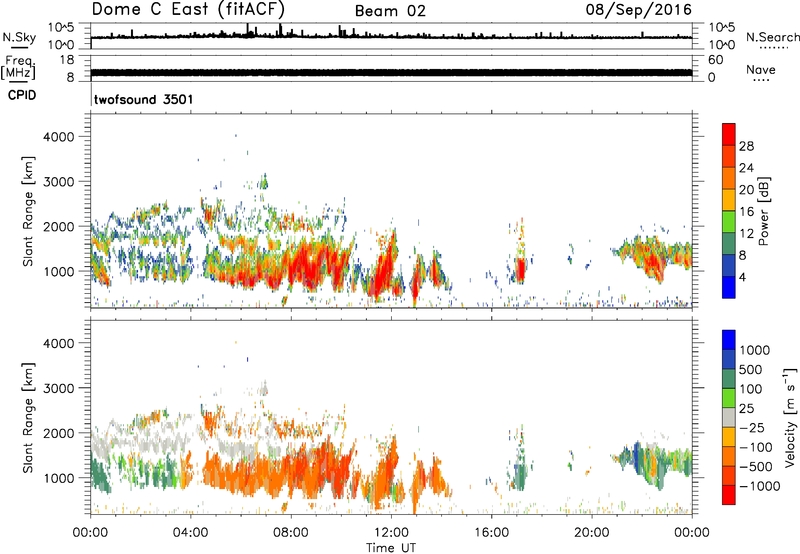The width and height of the screenshot is (800, 554).
Task: Click the 'CPID' label
Action: click(x=22, y=95)
